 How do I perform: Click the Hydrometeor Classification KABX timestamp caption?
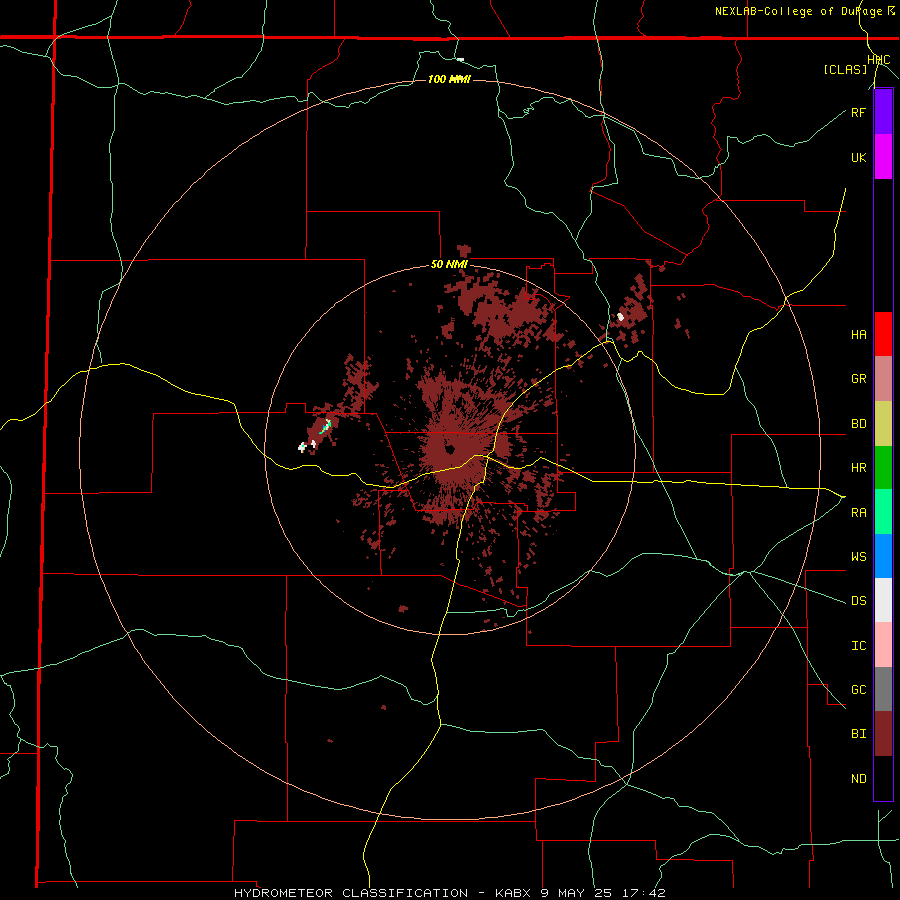(x=449, y=893)
